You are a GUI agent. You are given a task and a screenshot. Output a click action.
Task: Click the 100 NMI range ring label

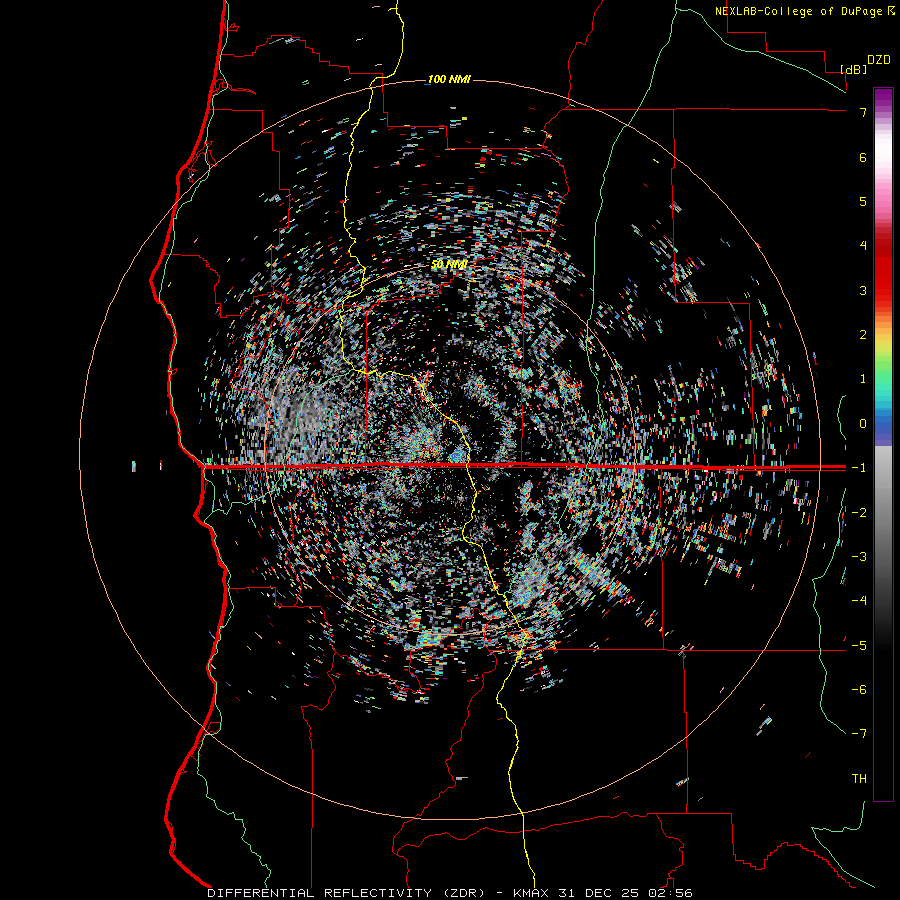point(449,79)
